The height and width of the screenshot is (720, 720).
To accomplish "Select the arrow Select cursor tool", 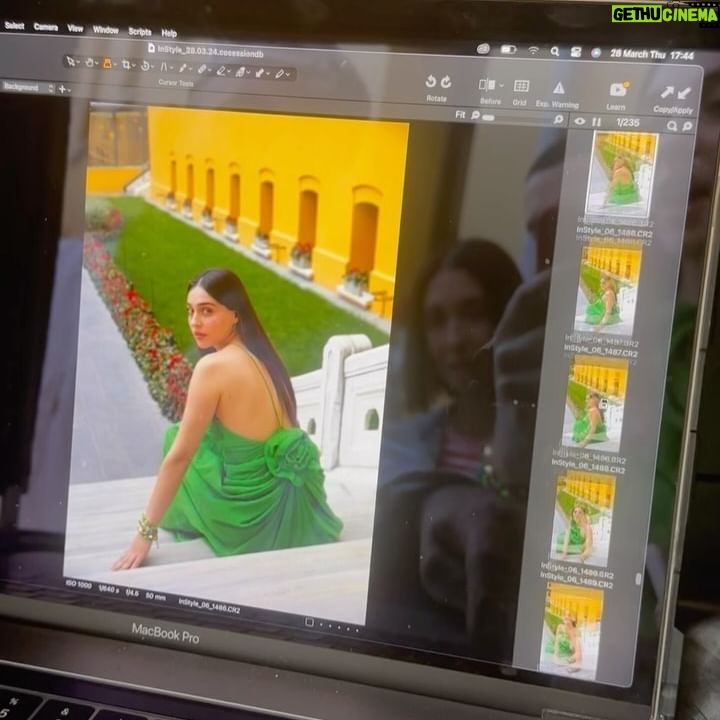I will (70, 61).
